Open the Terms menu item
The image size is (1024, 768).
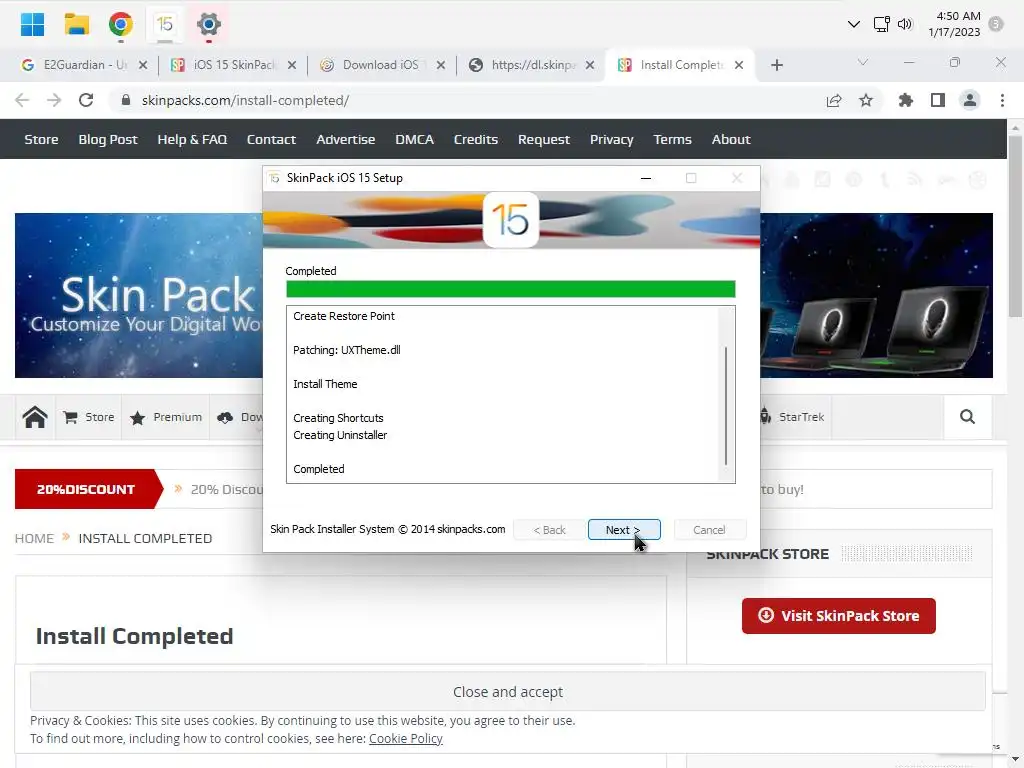pyautogui.click(x=672, y=140)
